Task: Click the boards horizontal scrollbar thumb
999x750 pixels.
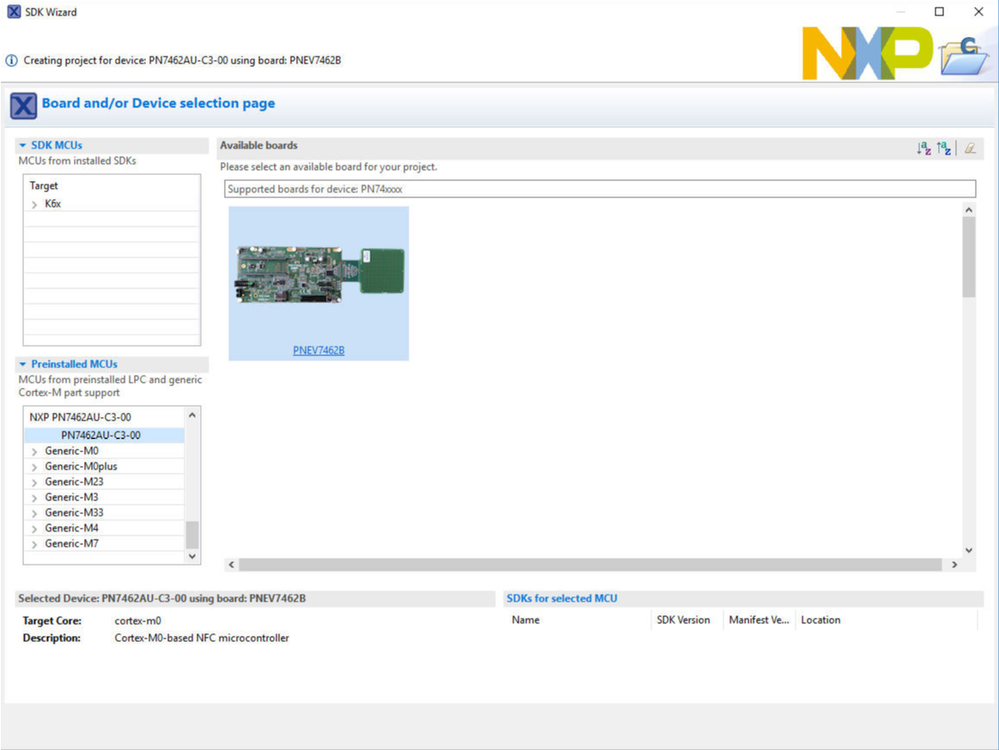Action: [x=590, y=565]
